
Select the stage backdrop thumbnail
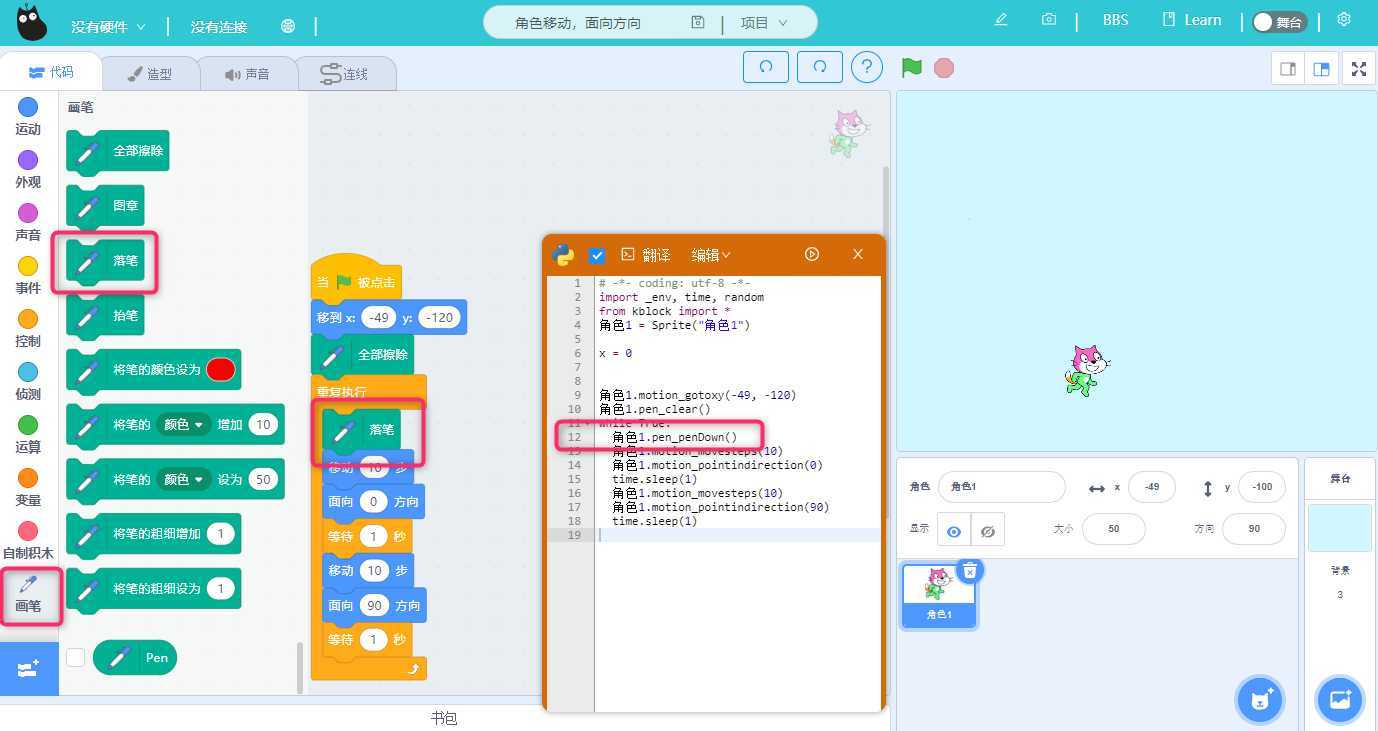point(1339,528)
